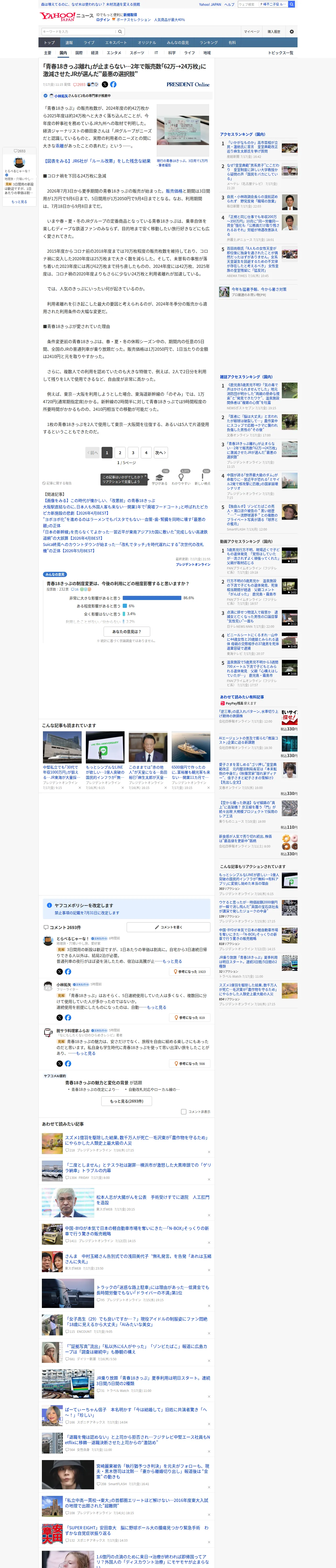Share とらべるじゃーな!'s comment on Facebook
336x1568 pixels.
coord(68,971)
